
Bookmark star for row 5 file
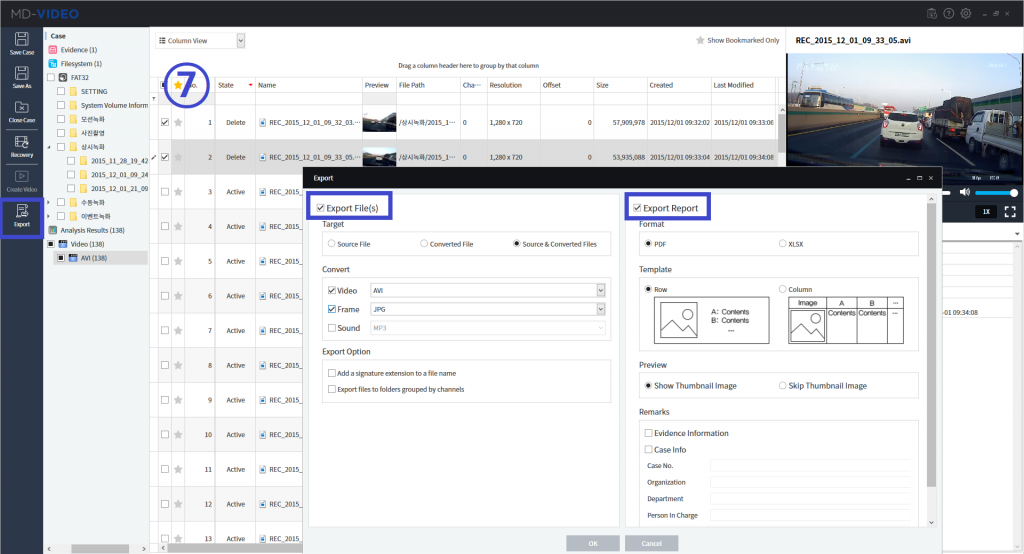click(x=178, y=261)
